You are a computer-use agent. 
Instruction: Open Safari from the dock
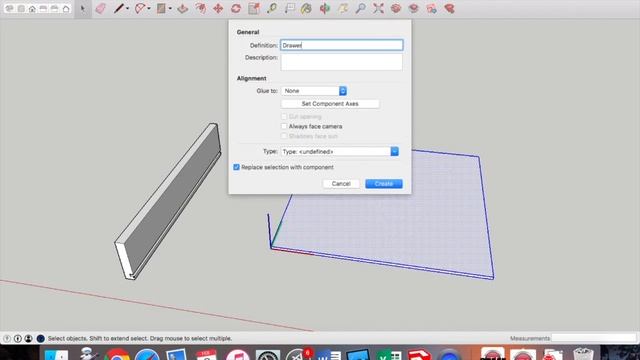point(147,354)
